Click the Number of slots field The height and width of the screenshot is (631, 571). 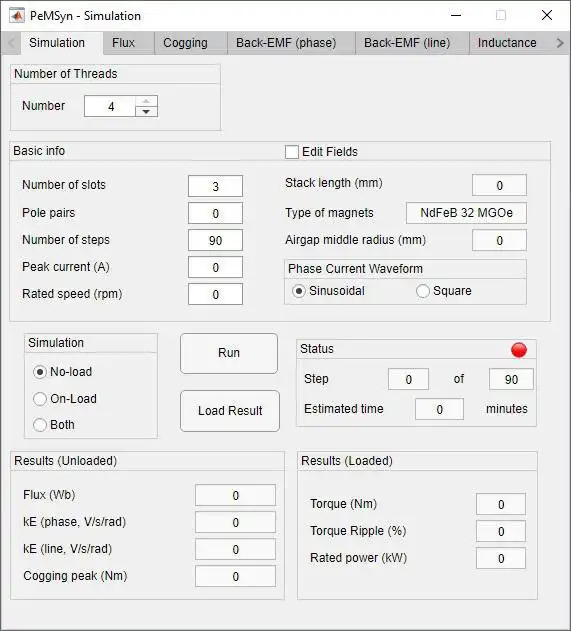[x=215, y=186]
